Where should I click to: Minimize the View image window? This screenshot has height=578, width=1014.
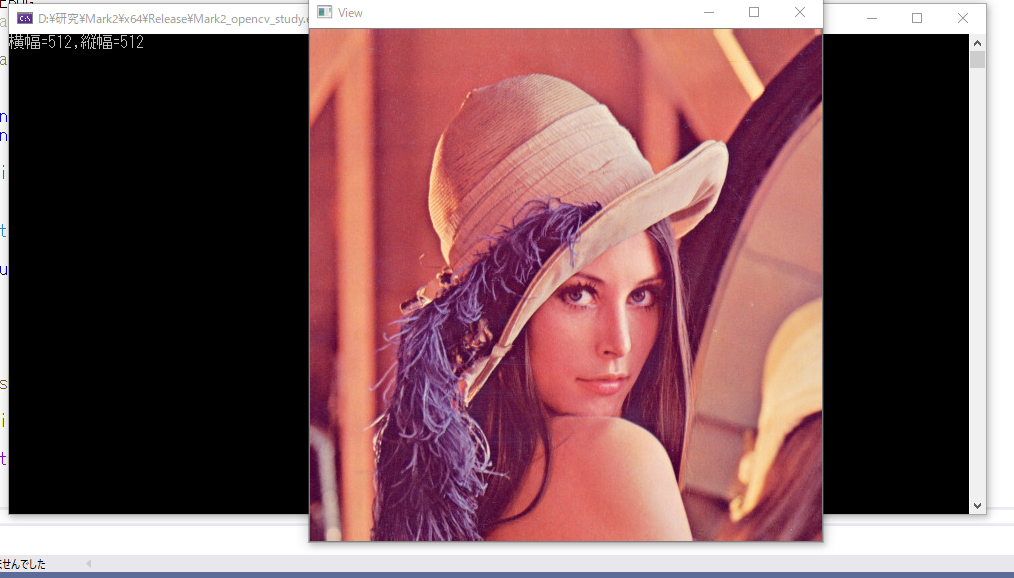click(x=709, y=12)
